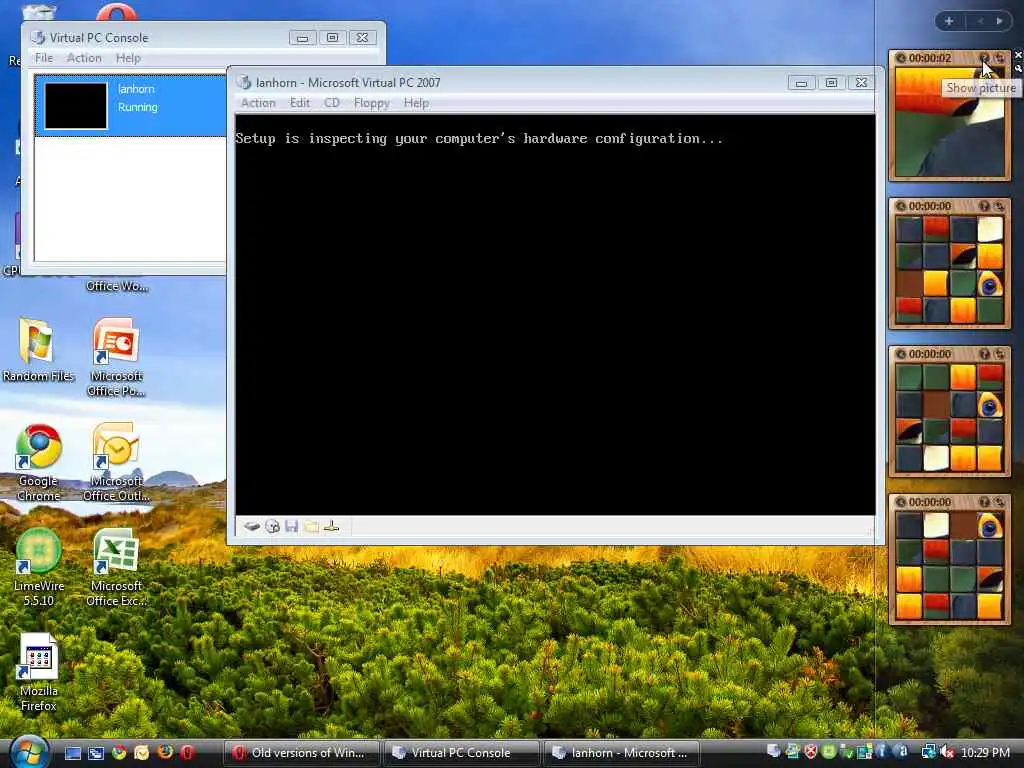
Task: Open the Action menu in Virtual PC Console
Action: pos(84,58)
